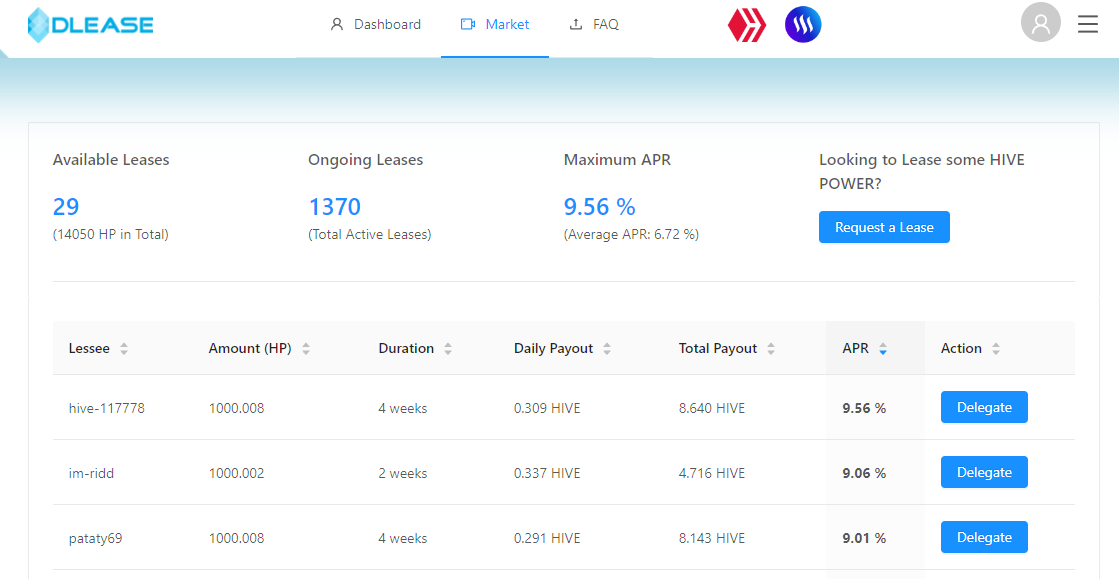Click lessee name hive-117778

click(x=106, y=408)
